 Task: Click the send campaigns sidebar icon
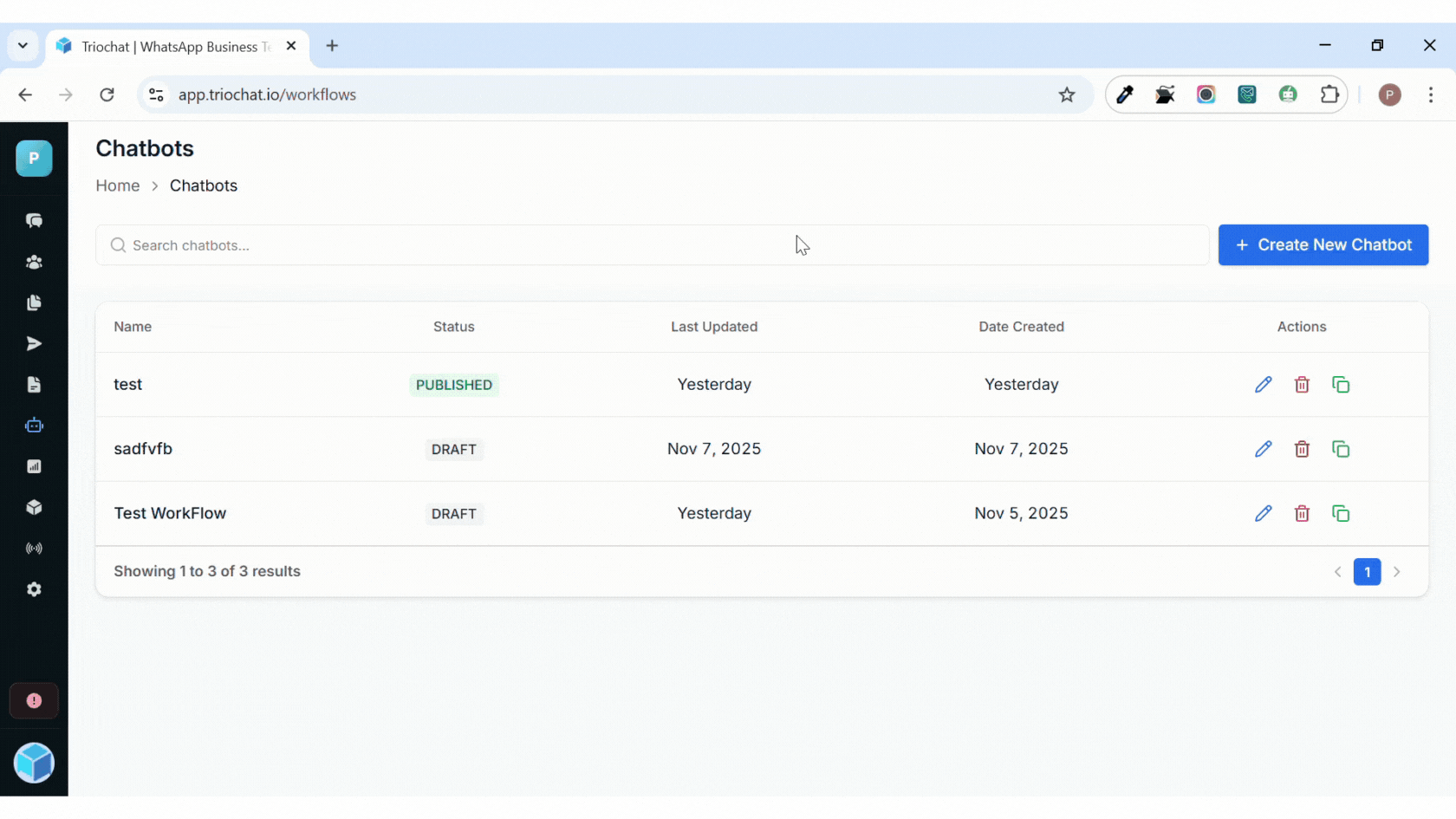34,343
